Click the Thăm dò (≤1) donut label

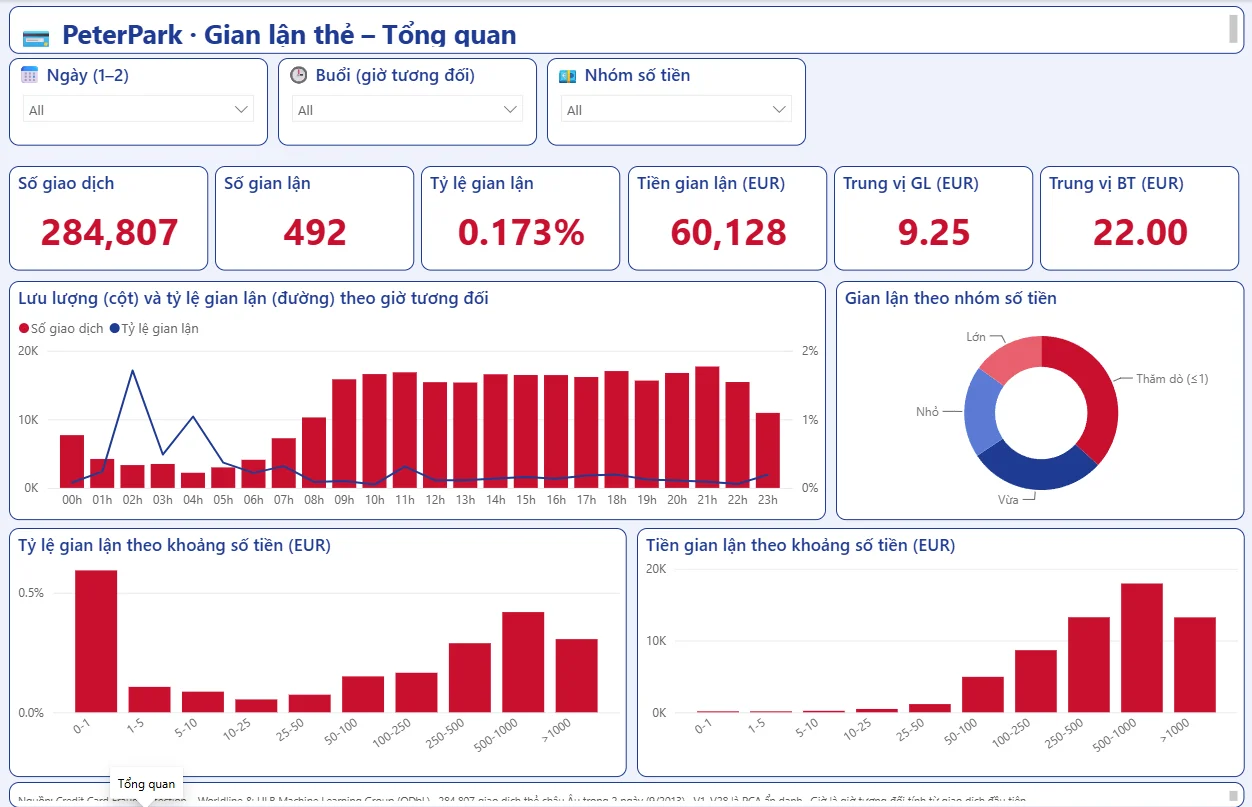click(1172, 379)
